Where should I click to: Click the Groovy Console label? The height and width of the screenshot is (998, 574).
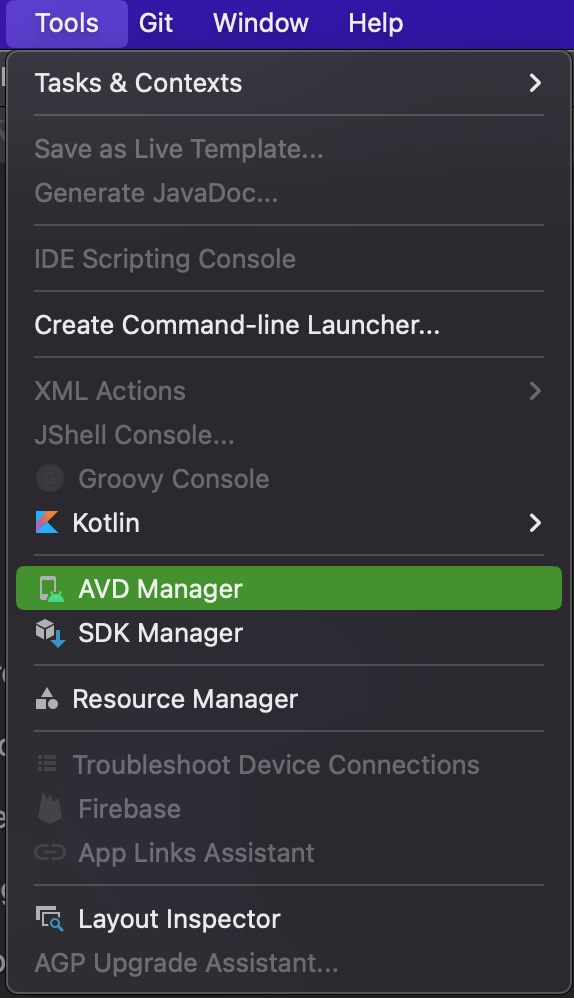click(x=174, y=479)
